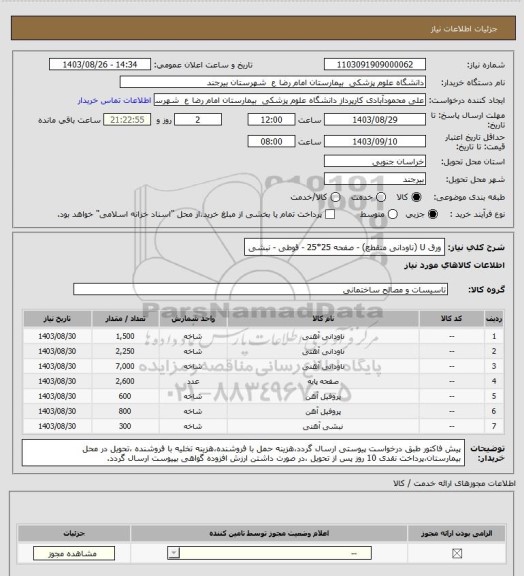Click quantity 800 in row 6
The height and width of the screenshot is (576, 524).
click(x=125, y=411)
